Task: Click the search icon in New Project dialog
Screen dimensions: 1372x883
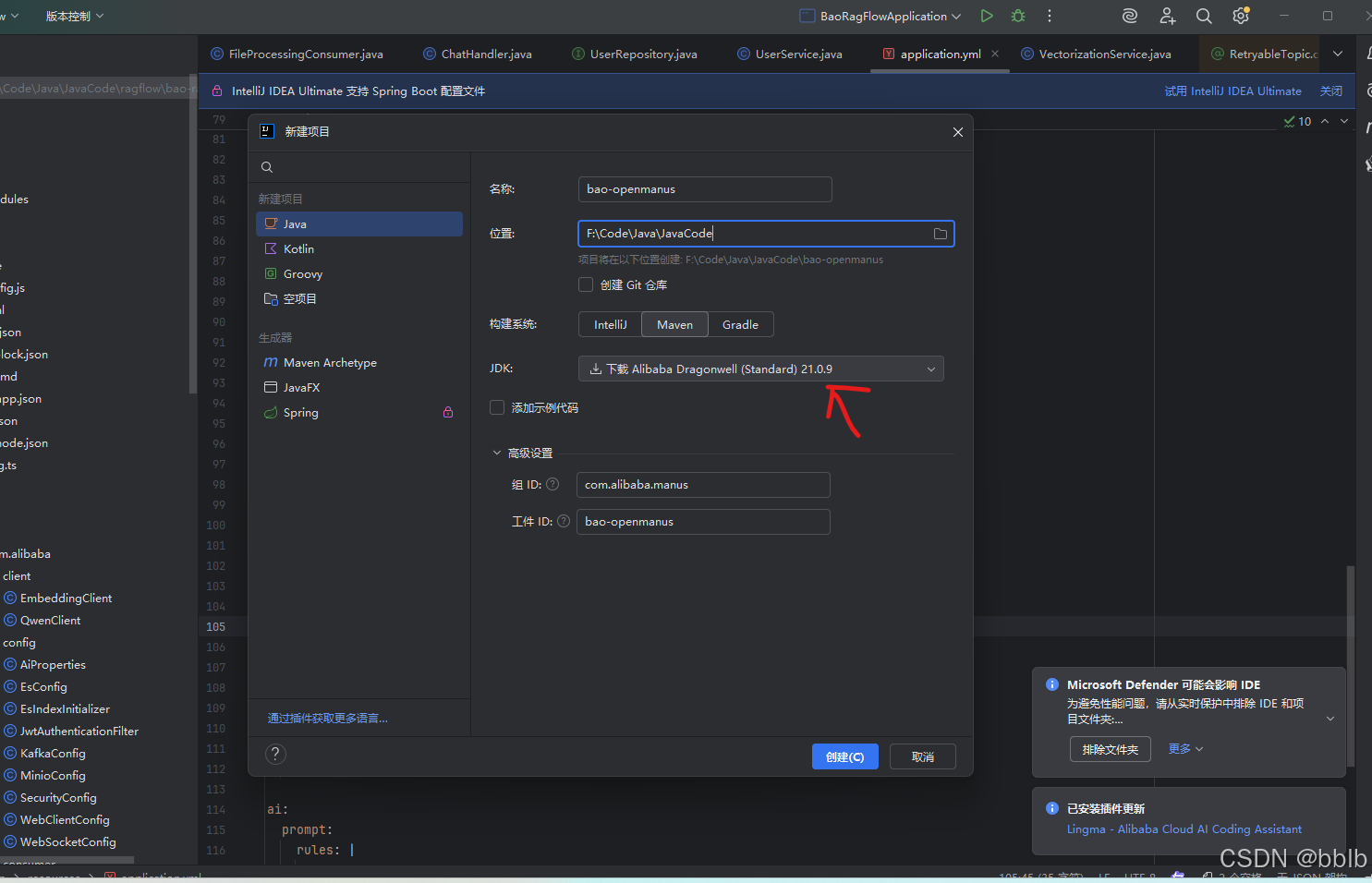Action: 267,167
